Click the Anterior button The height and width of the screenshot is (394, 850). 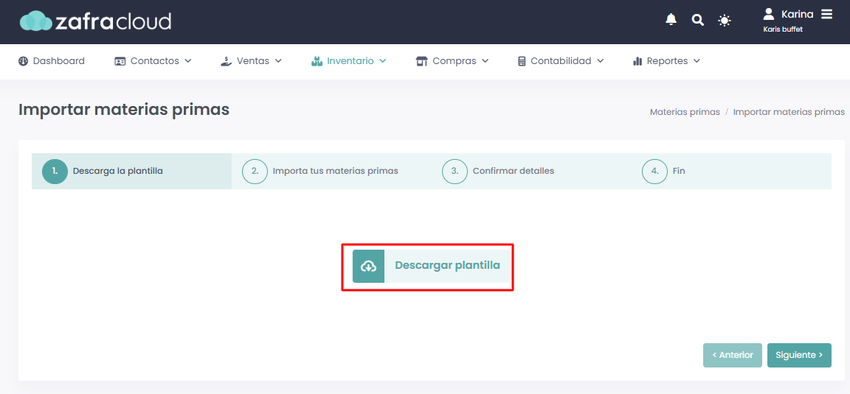click(732, 356)
